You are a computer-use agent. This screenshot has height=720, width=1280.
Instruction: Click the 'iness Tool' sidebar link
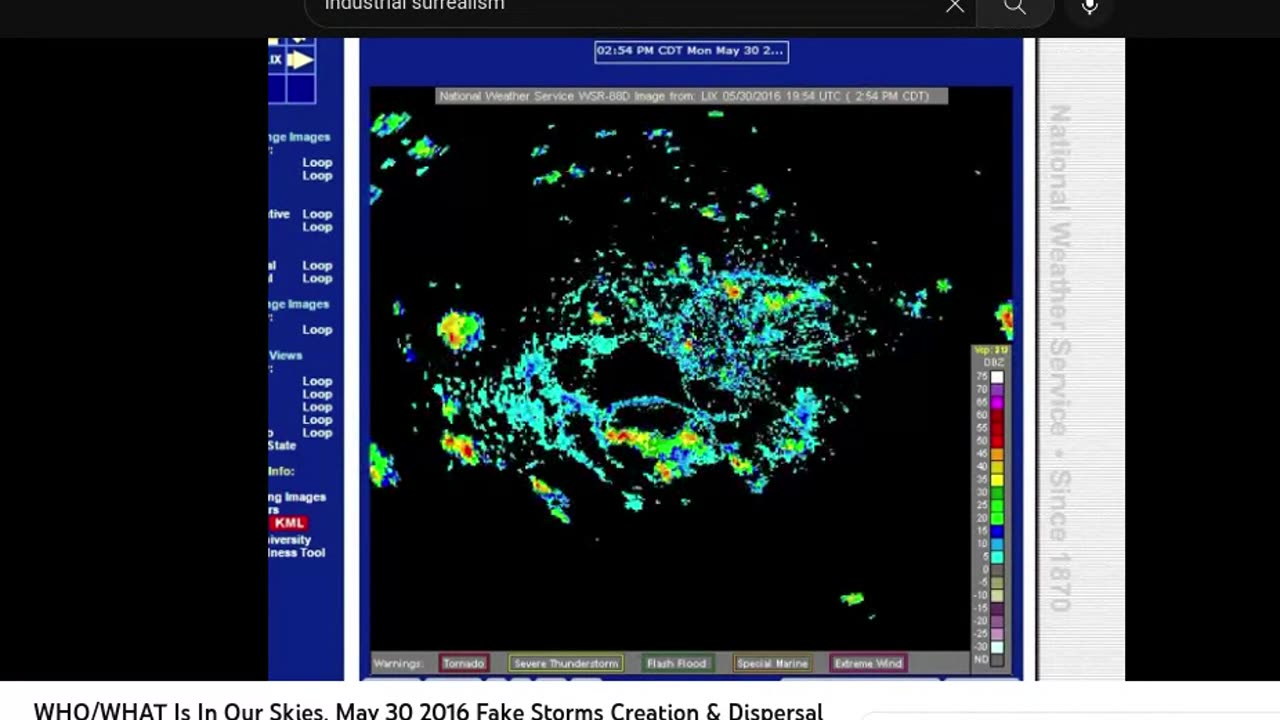(297, 553)
